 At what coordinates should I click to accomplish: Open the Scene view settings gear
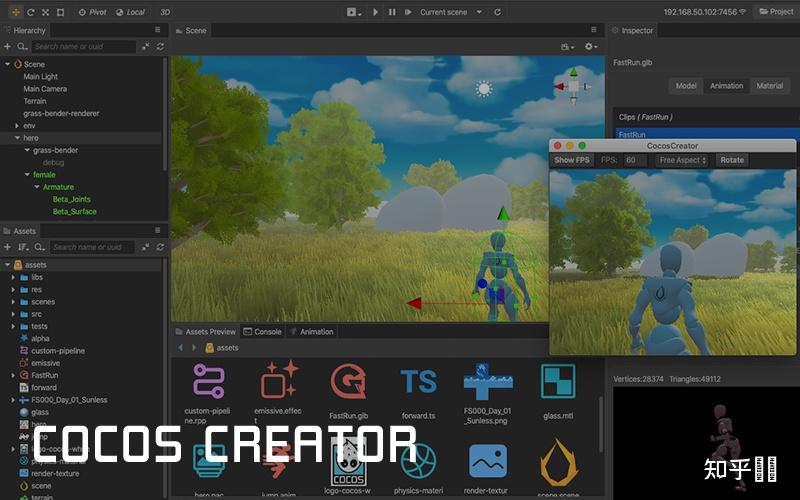click(x=590, y=46)
